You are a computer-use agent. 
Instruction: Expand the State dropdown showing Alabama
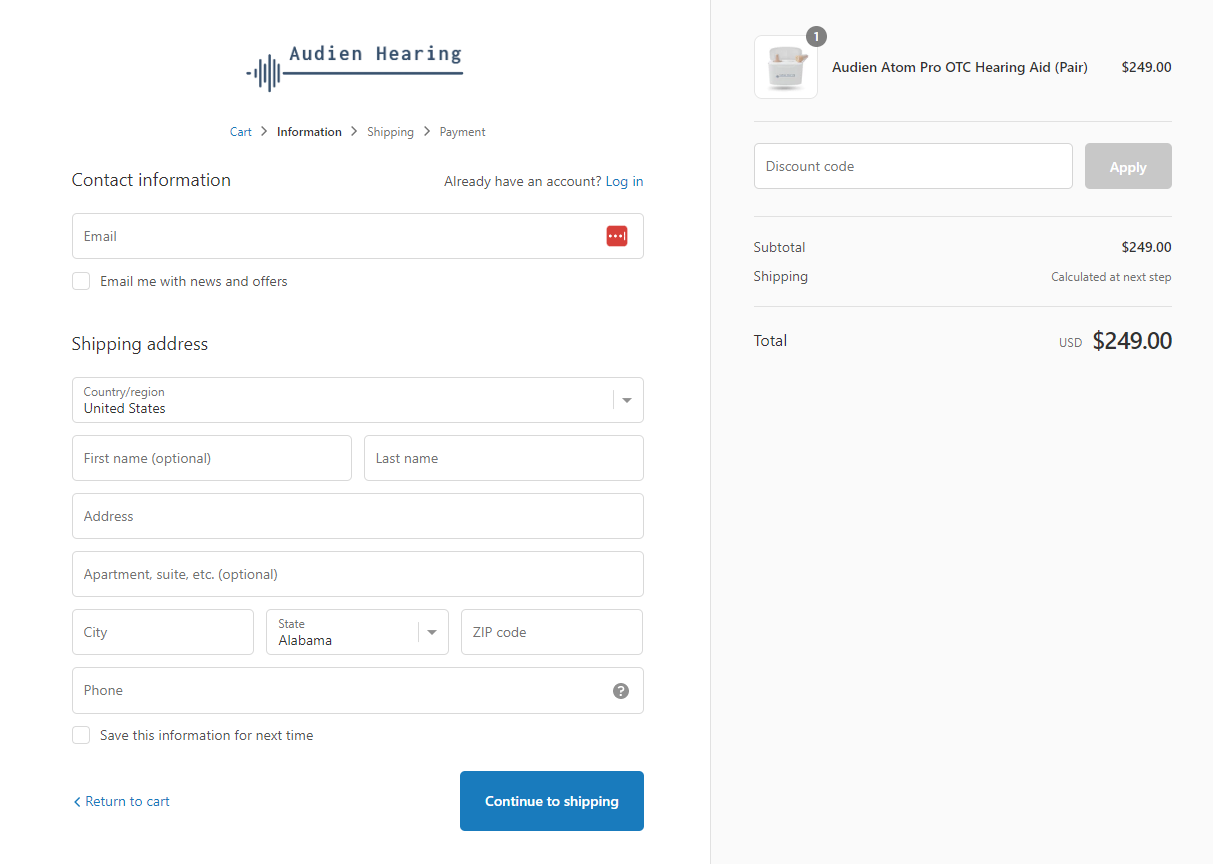tap(357, 632)
